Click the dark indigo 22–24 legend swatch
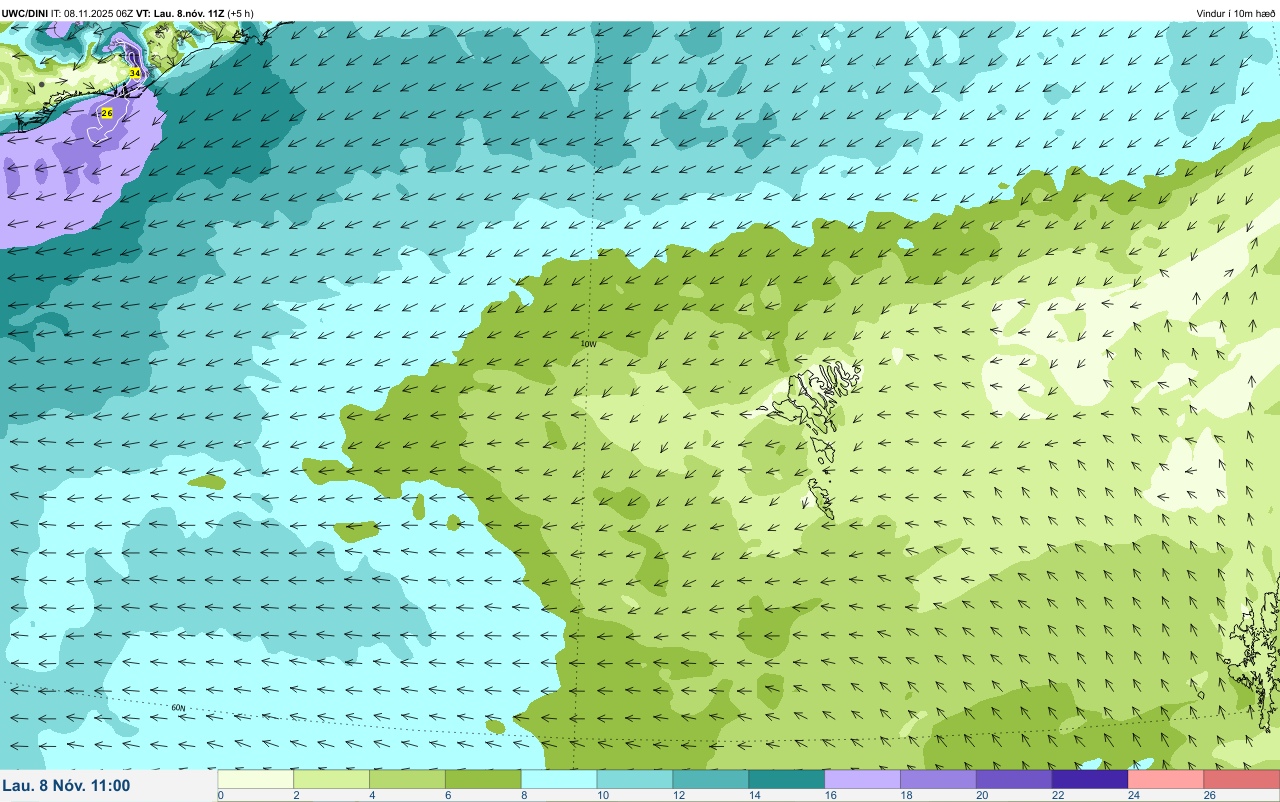Screen dimensions: 1280x802 click(1091, 779)
